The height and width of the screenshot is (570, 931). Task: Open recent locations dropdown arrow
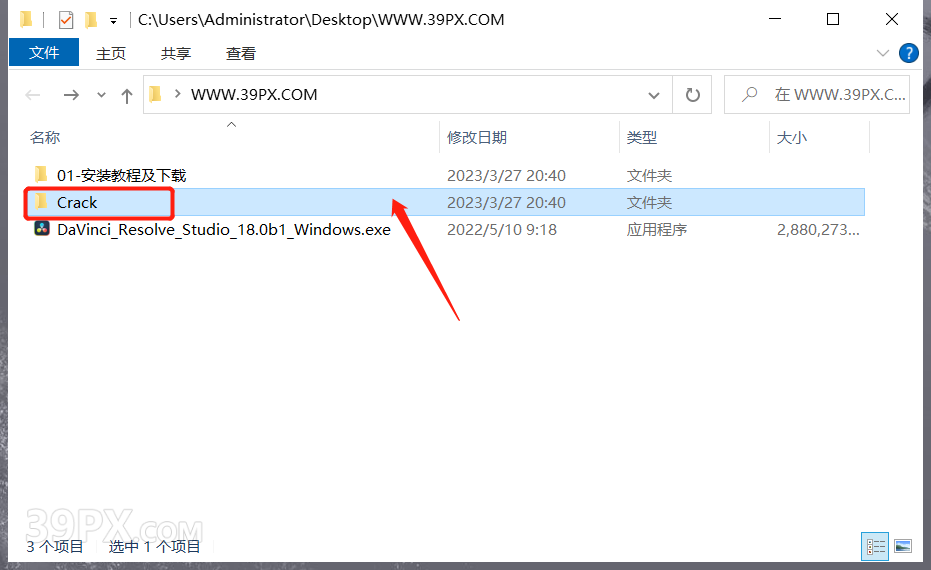pos(102,95)
